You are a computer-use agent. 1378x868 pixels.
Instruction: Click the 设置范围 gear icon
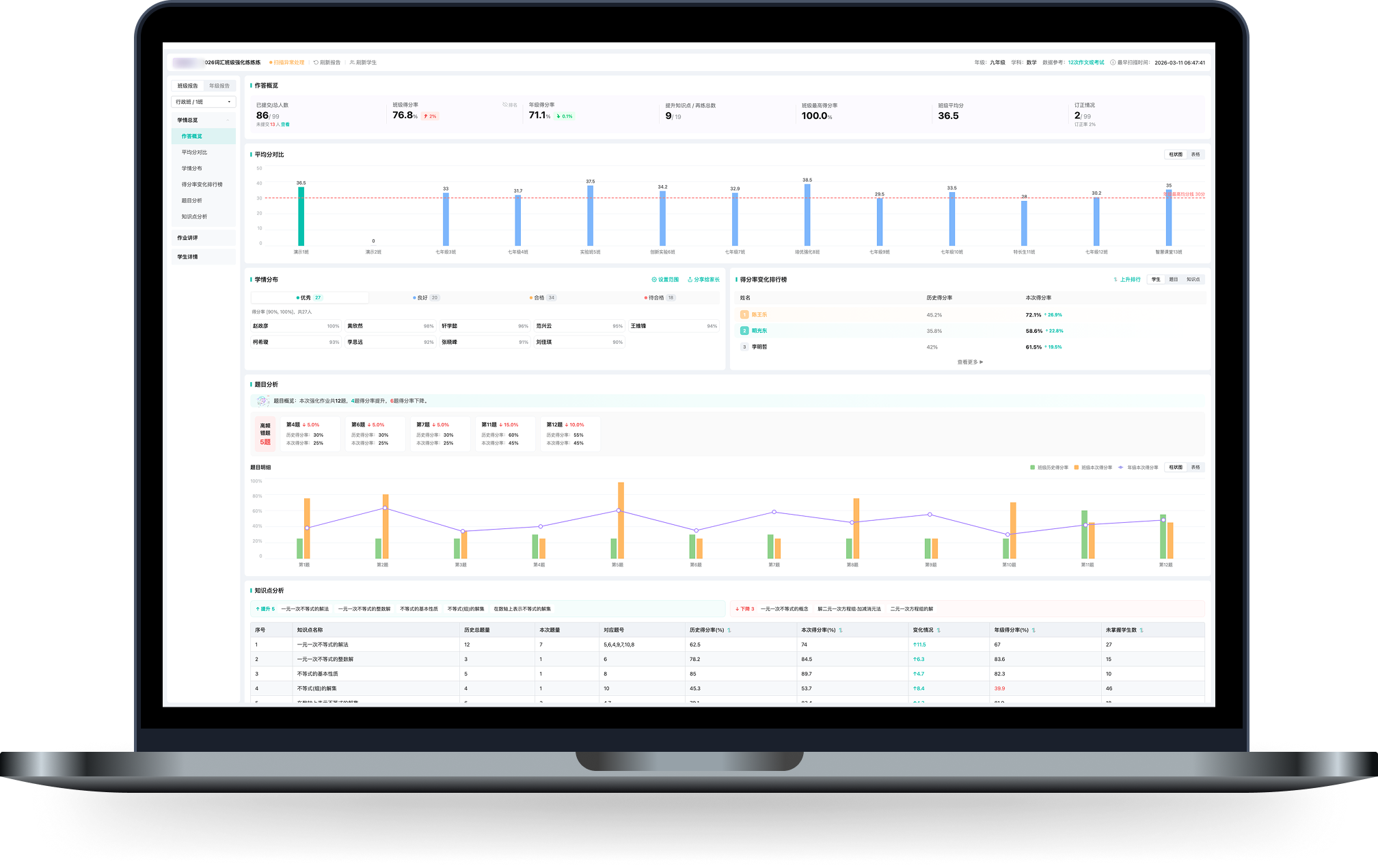[x=654, y=280]
